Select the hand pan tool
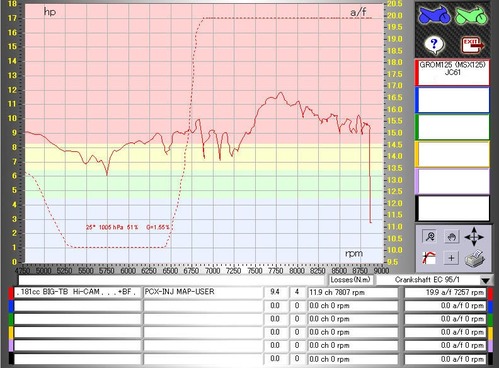Screen dimensions: 499x368 coord(451,237)
